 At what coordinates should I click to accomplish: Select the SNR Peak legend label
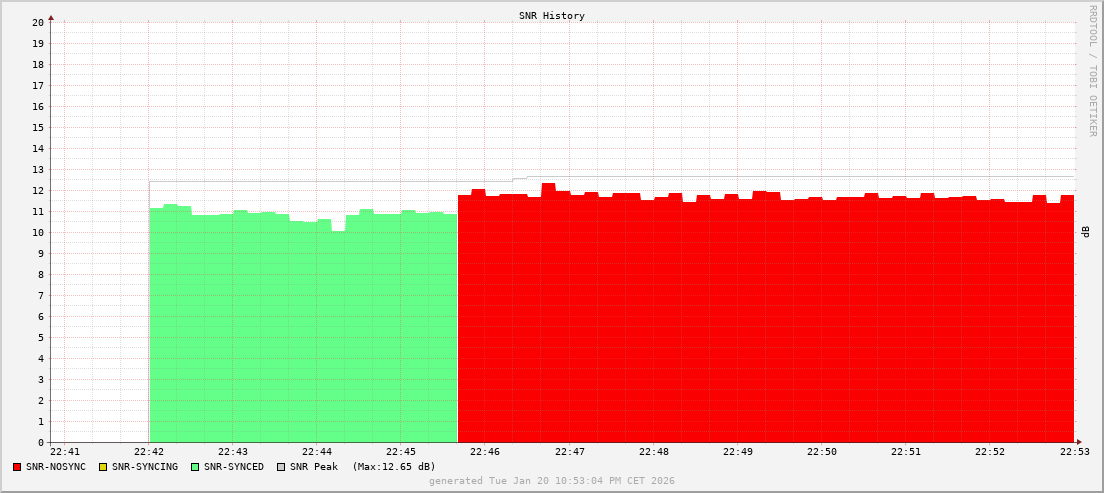click(313, 467)
